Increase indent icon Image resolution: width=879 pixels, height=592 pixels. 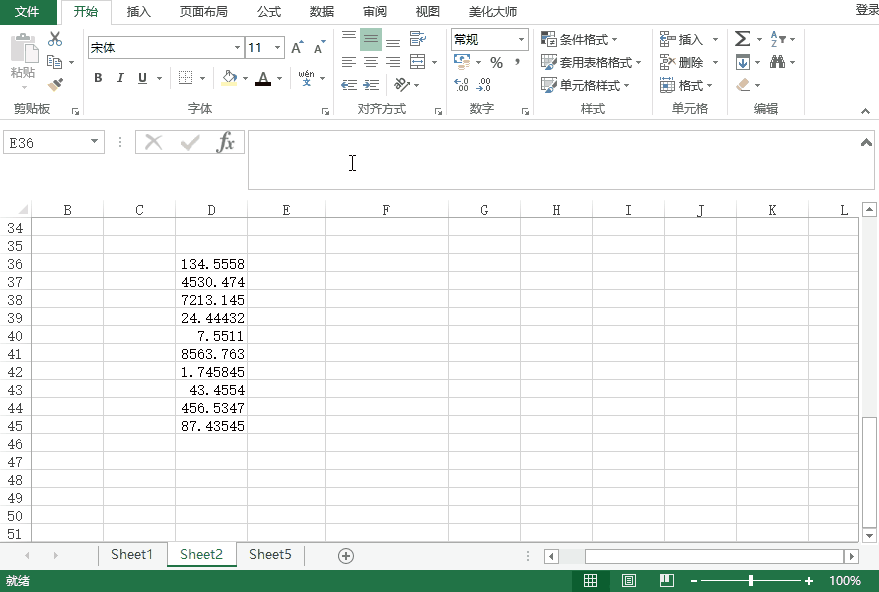pyautogui.click(x=371, y=85)
